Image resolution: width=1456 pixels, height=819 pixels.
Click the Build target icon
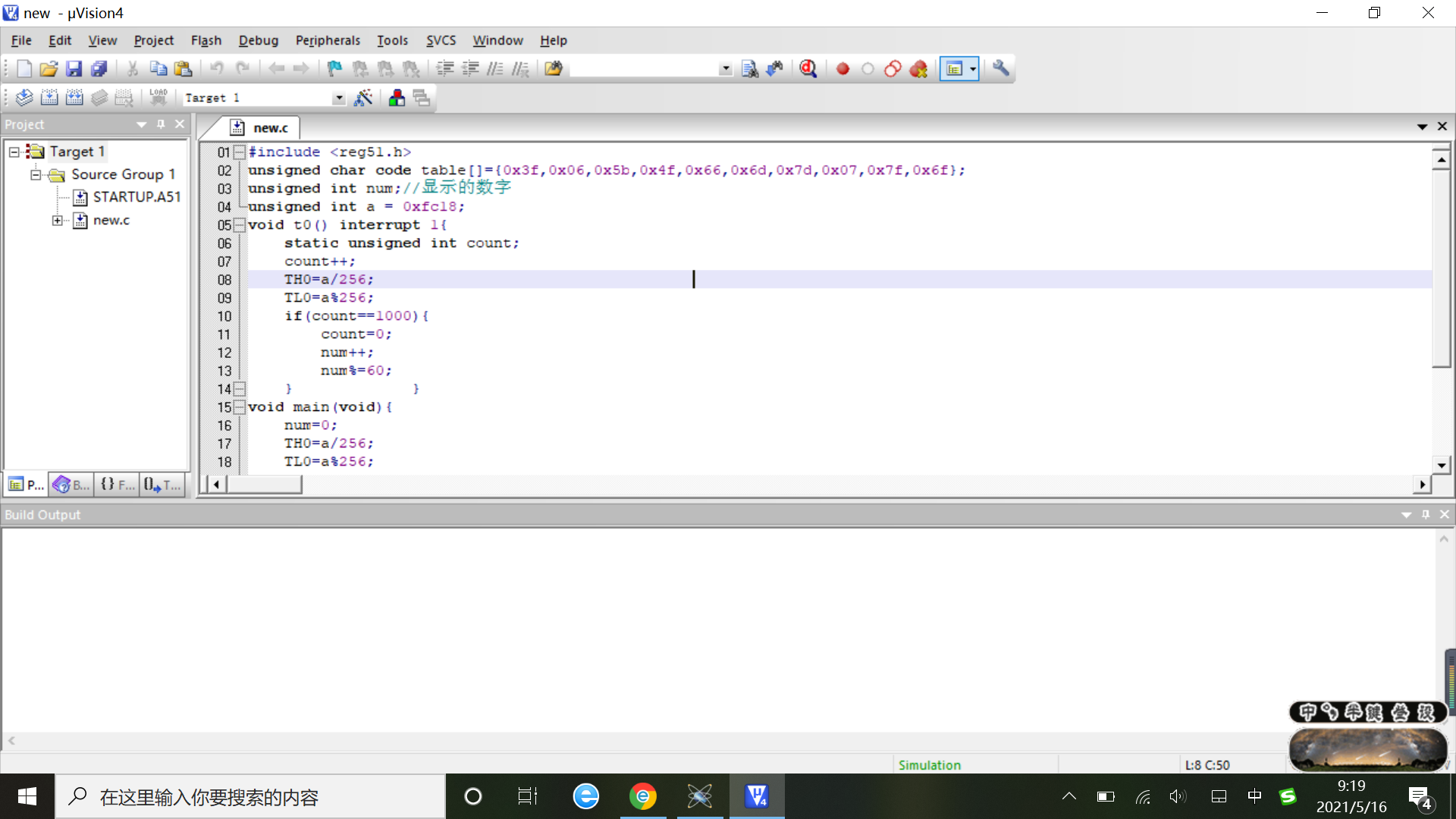[49, 98]
